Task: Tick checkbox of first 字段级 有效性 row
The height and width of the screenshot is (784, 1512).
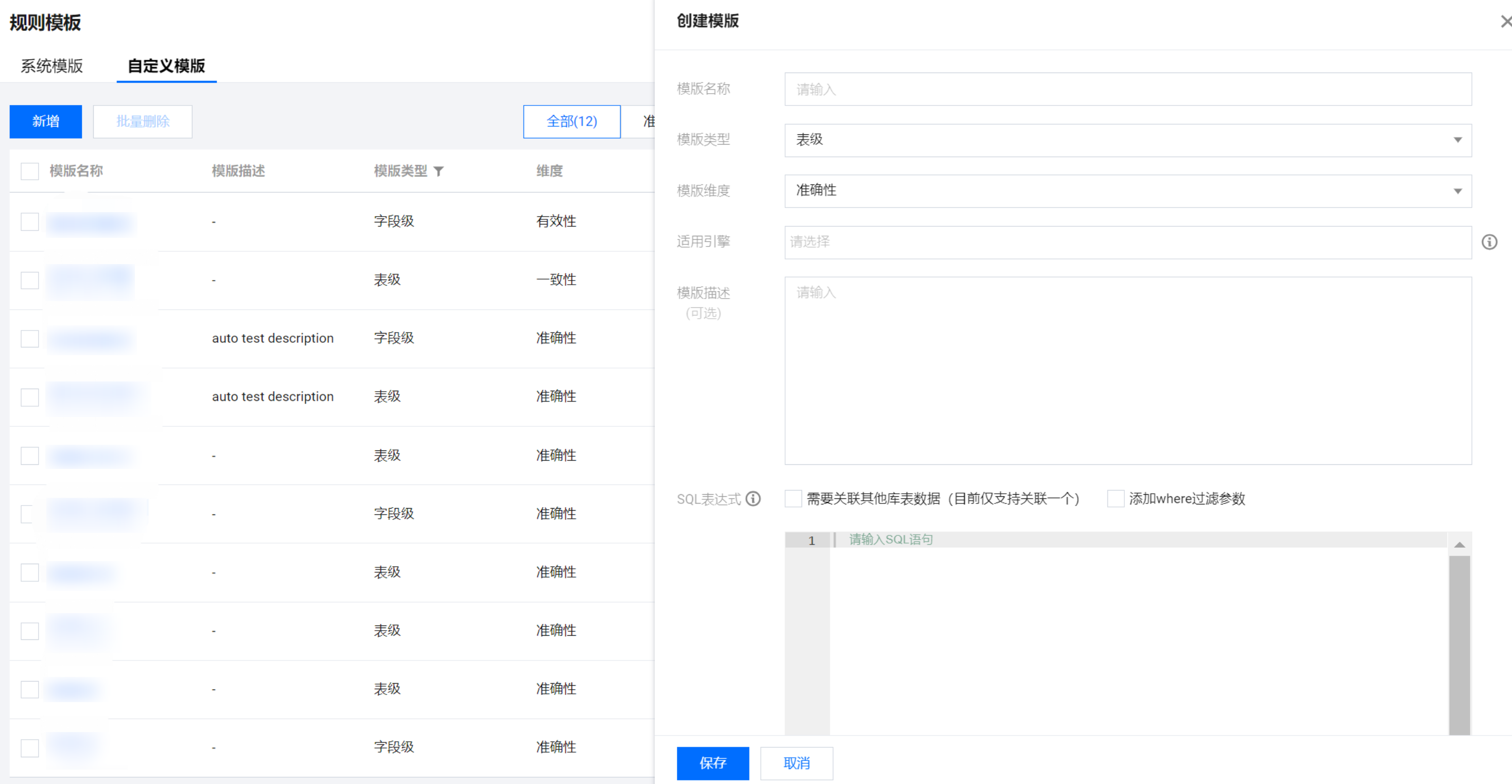Action: coord(29,222)
